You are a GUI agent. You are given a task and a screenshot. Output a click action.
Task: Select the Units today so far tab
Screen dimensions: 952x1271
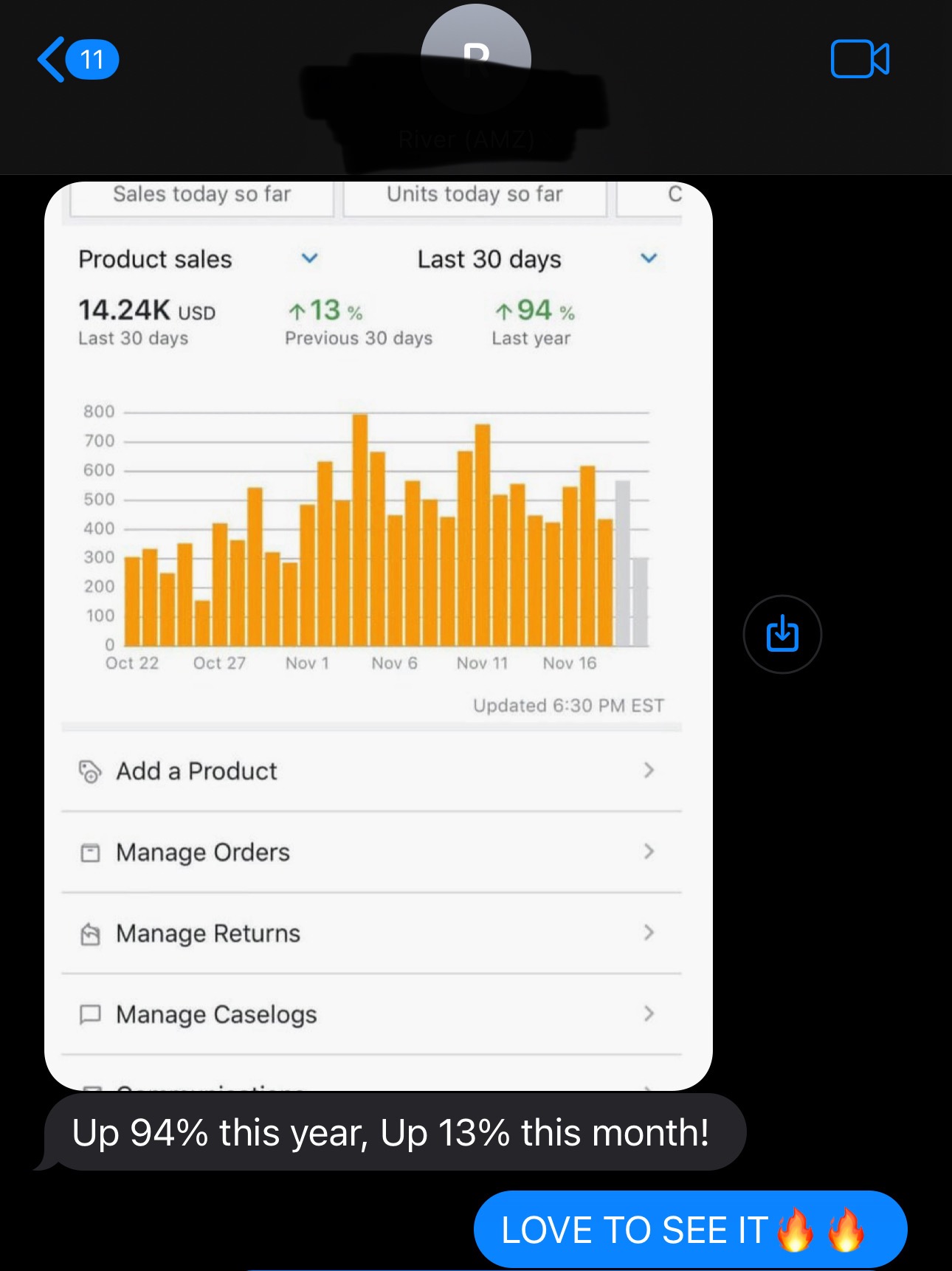[x=475, y=198]
